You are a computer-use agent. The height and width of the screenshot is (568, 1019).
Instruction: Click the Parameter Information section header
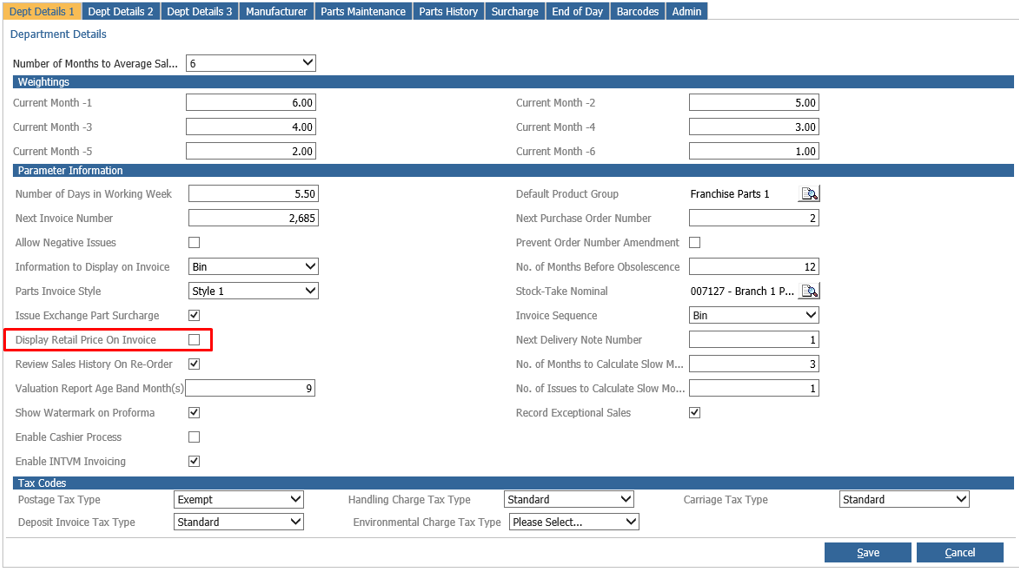coord(513,170)
